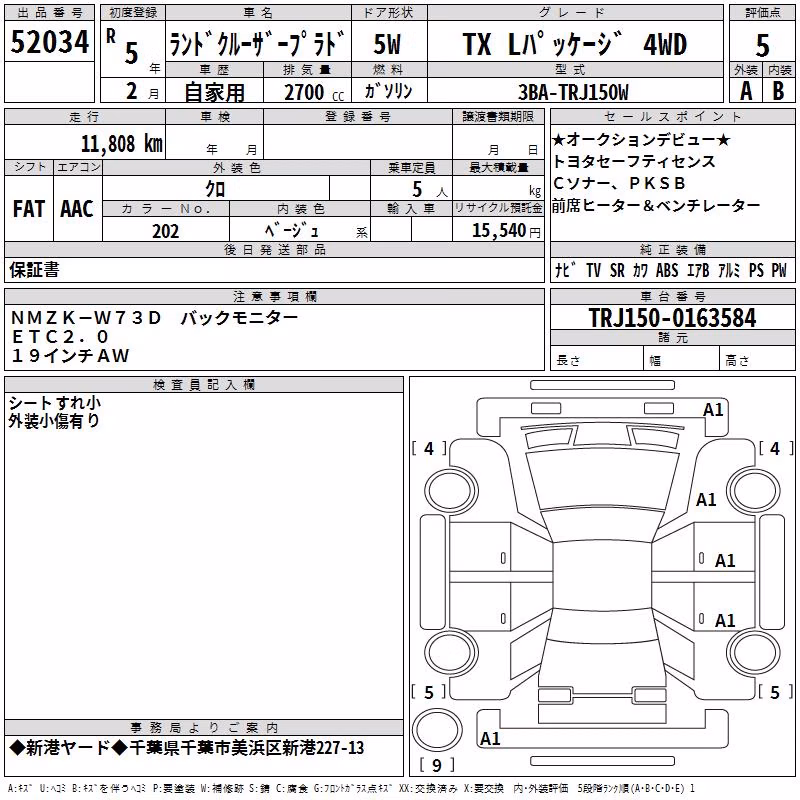
Task: Click 前席ヒーター&ベンチレーター line
Action: 657,205
